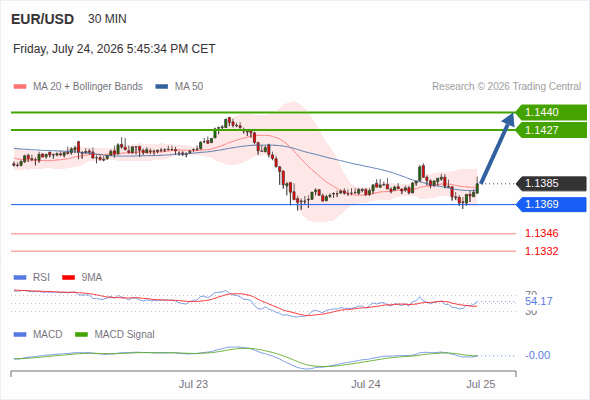Click the MACD value -0.00 label
Viewport: 590px width, 400px height.
pos(537,355)
